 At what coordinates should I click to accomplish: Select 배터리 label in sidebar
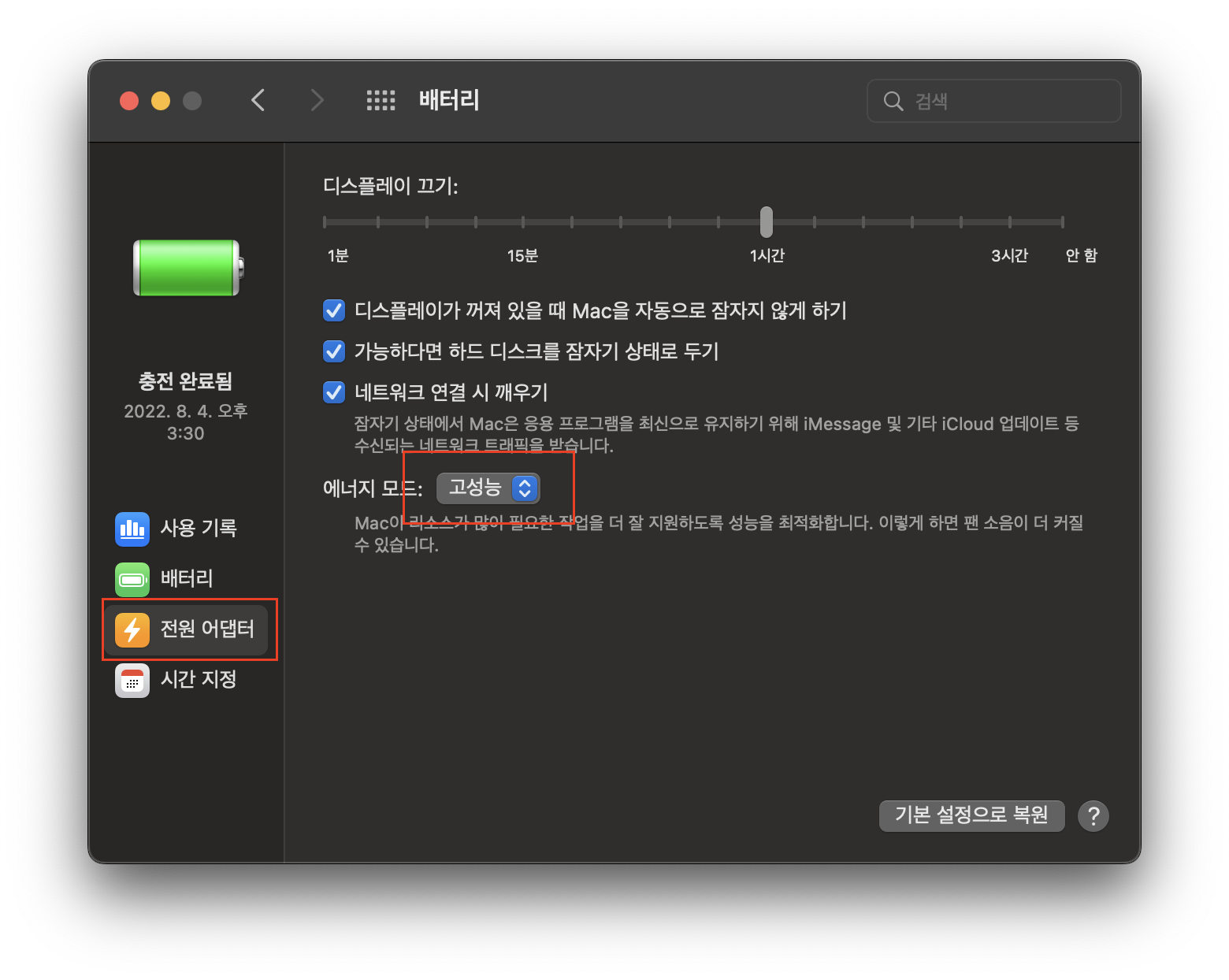point(187,578)
